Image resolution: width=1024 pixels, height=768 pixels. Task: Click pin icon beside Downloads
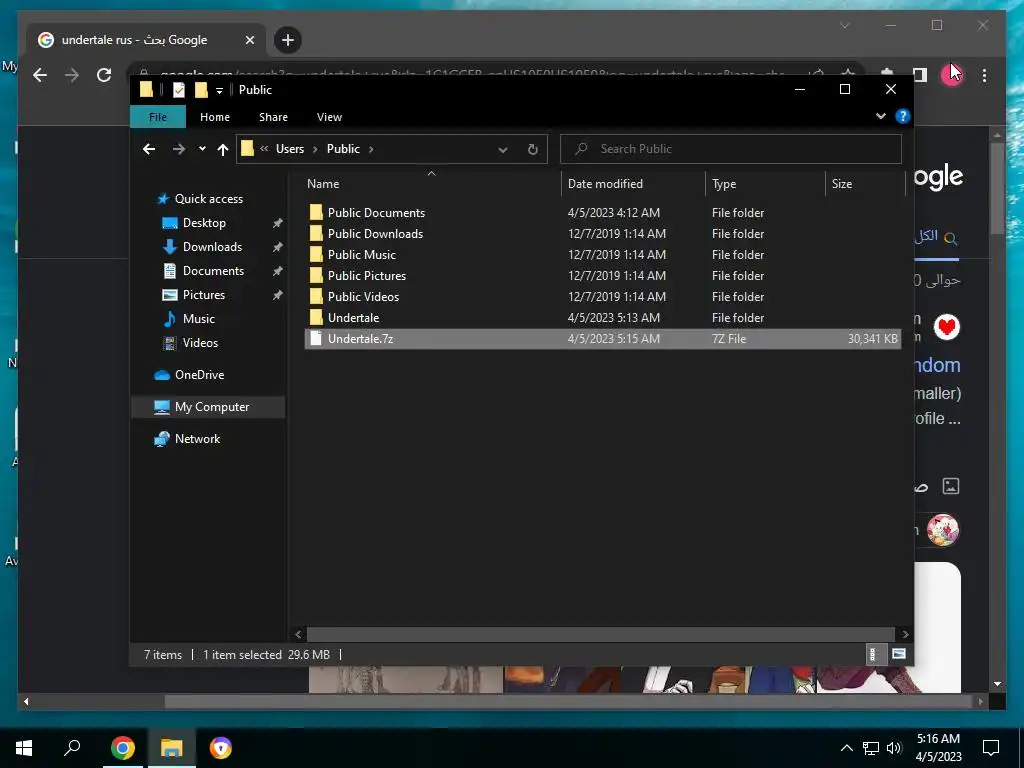278,248
